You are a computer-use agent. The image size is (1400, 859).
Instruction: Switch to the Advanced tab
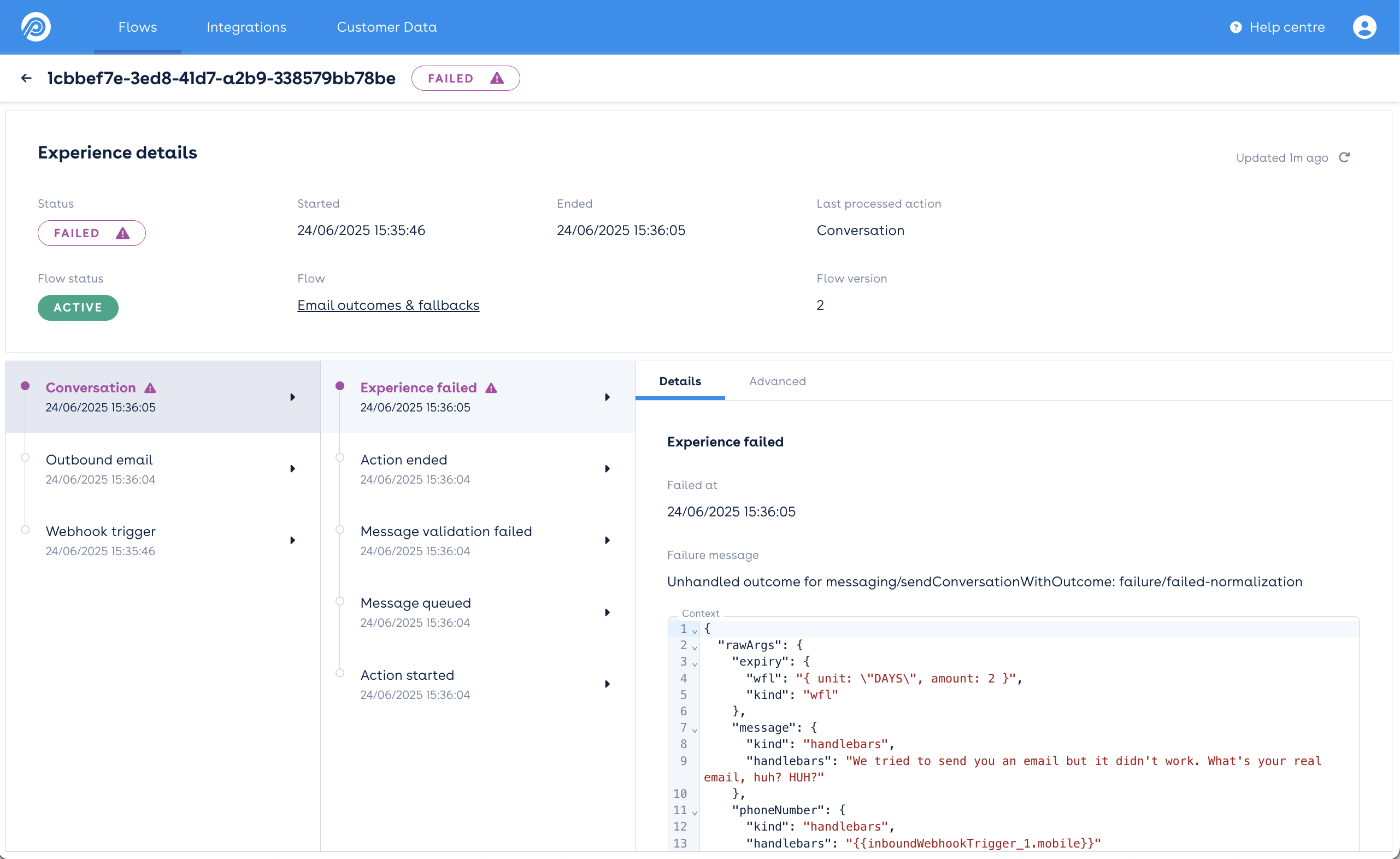(x=777, y=381)
